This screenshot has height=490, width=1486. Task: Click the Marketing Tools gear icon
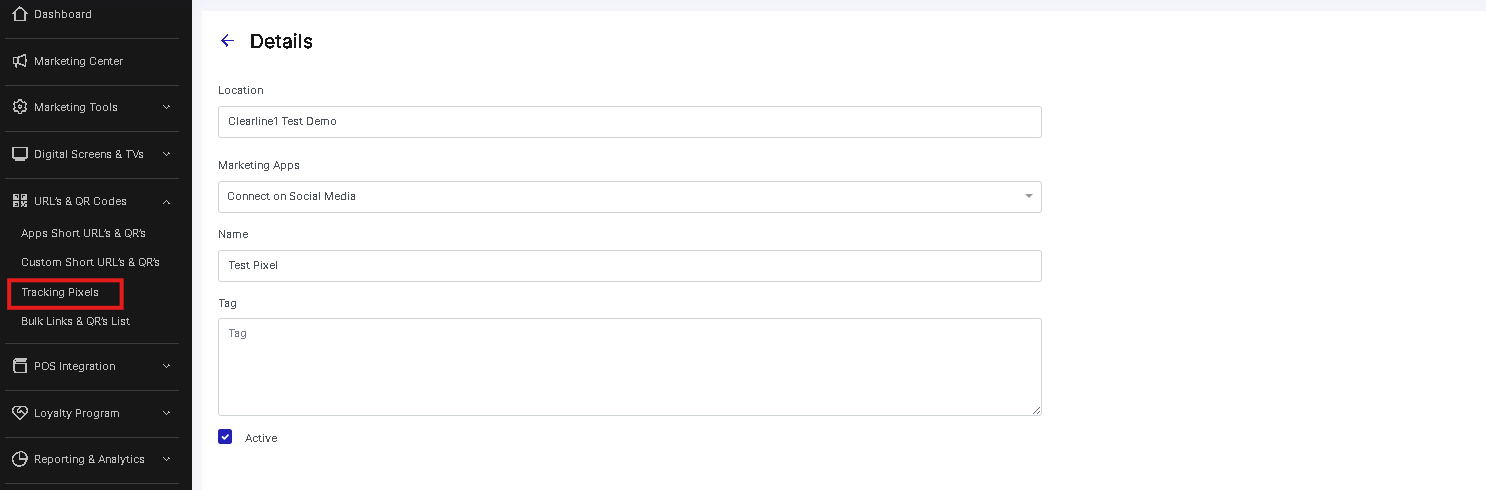[19, 107]
